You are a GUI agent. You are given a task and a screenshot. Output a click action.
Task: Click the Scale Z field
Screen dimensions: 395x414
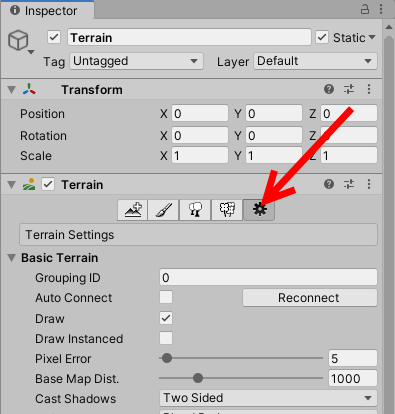[x=349, y=155]
